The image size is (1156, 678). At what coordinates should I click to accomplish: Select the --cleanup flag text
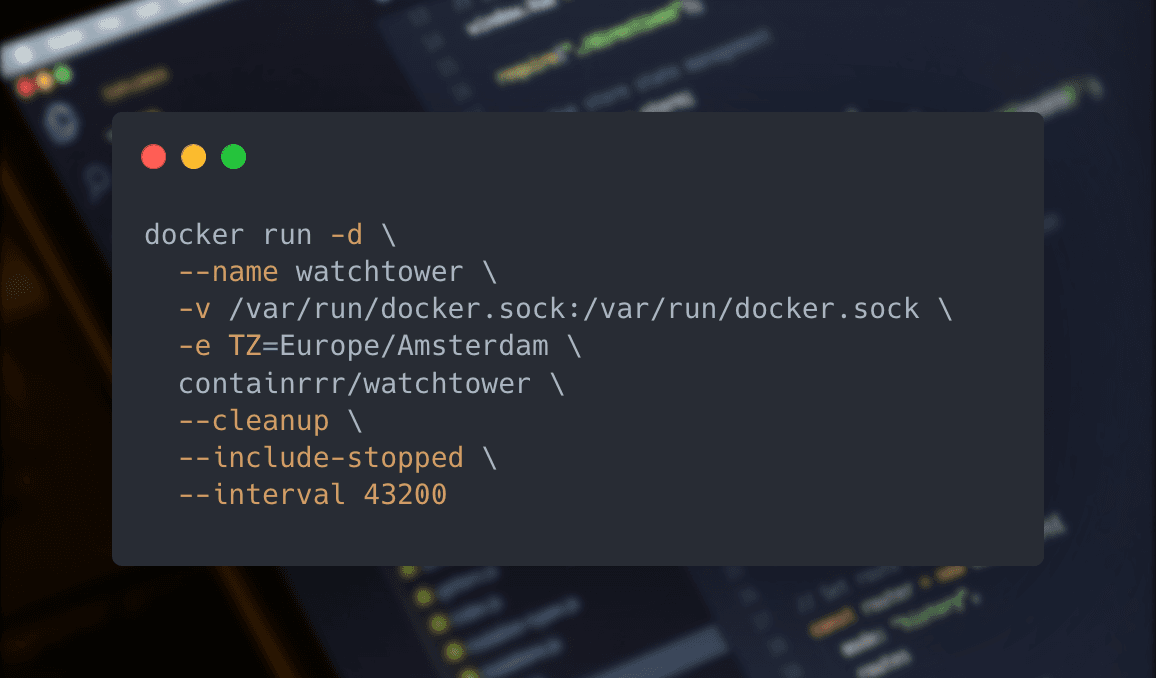click(x=253, y=420)
